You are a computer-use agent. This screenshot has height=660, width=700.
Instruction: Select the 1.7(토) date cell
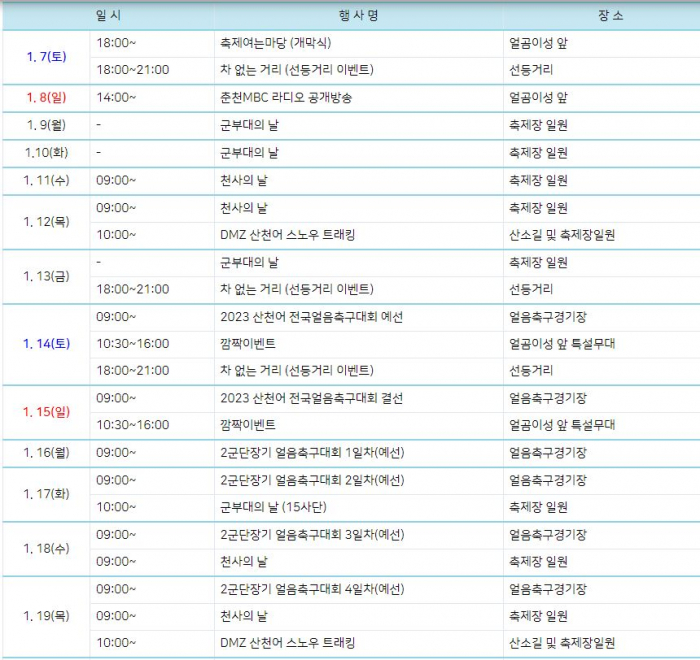(46, 57)
